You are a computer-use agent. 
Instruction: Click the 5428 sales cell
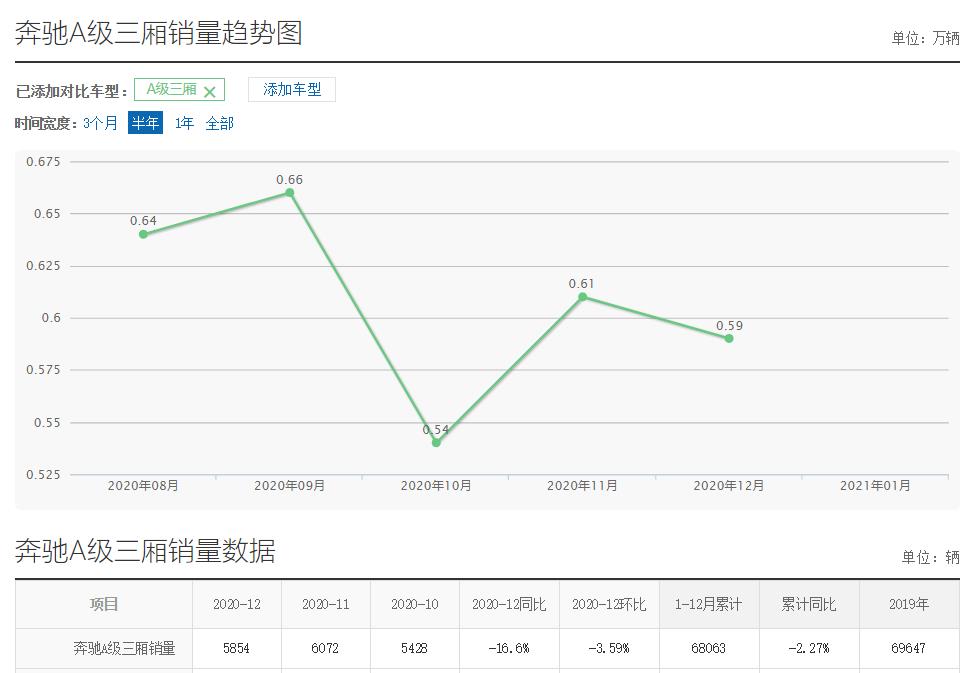click(414, 648)
